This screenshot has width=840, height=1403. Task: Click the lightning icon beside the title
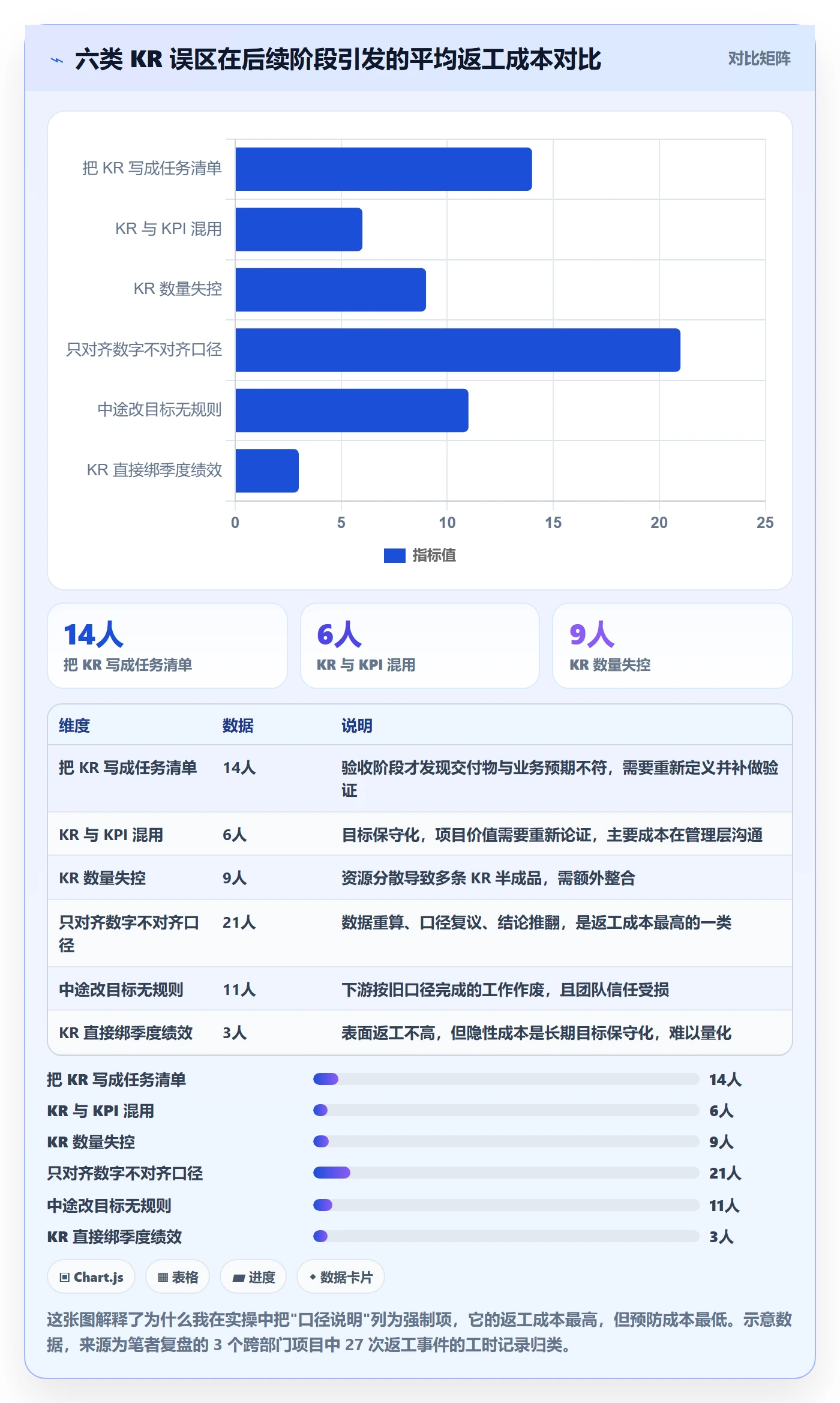point(57,60)
